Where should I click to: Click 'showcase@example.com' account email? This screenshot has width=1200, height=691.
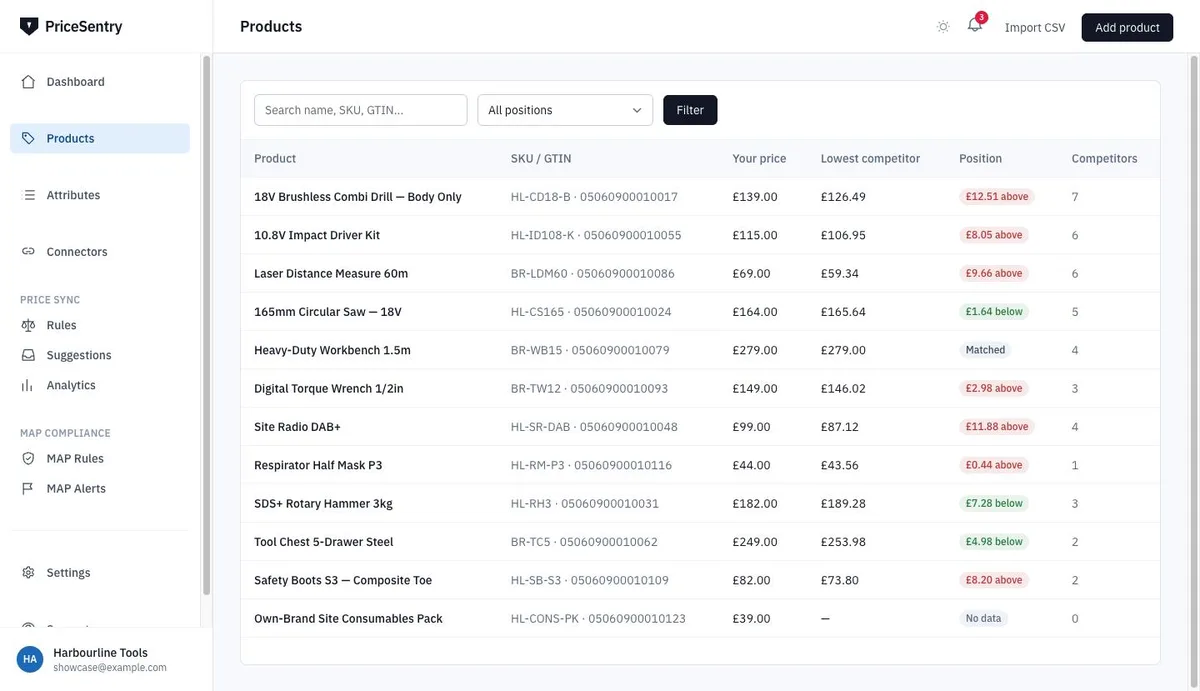coord(110,668)
